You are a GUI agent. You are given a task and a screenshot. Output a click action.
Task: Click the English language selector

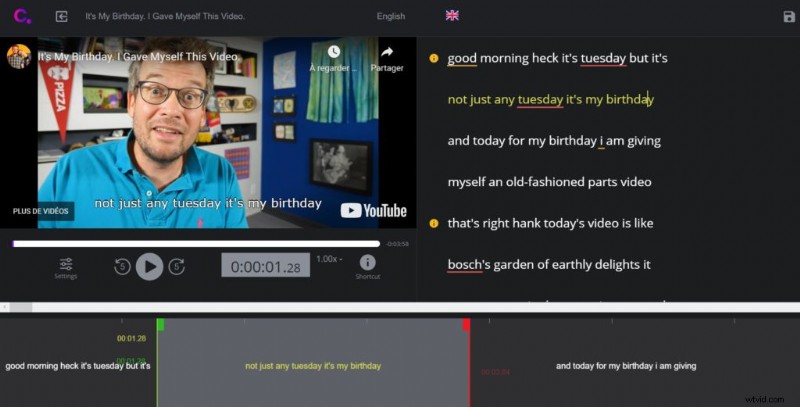391,16
